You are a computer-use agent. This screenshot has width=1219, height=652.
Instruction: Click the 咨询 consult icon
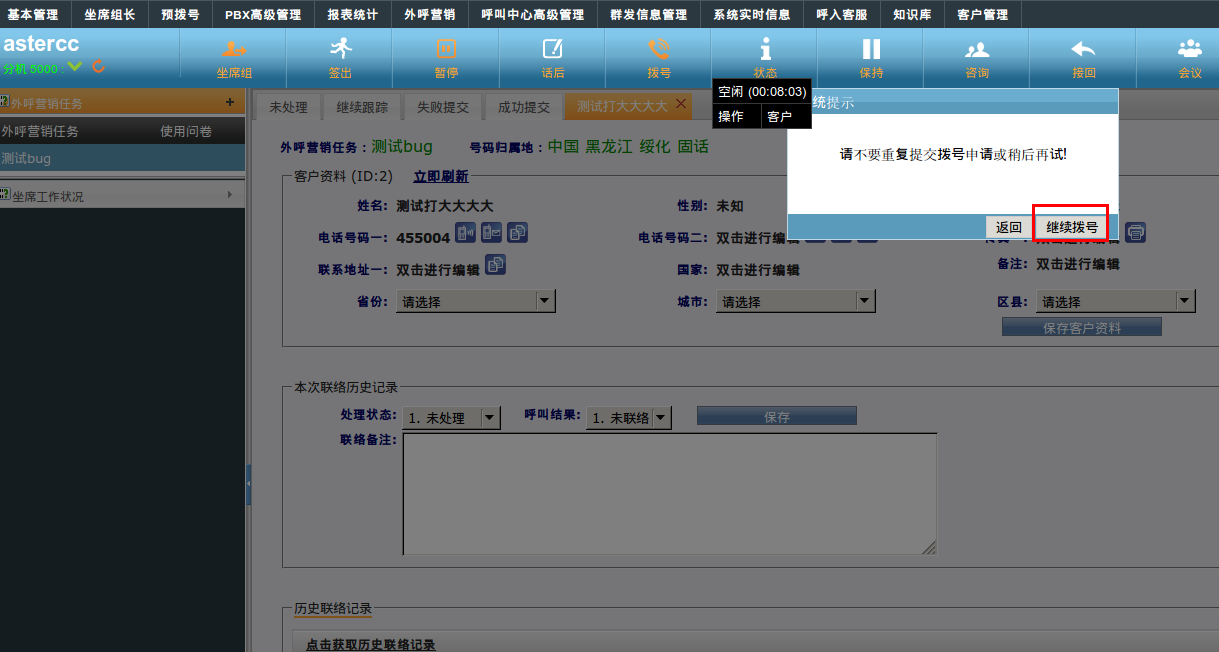tap(977, 49)
